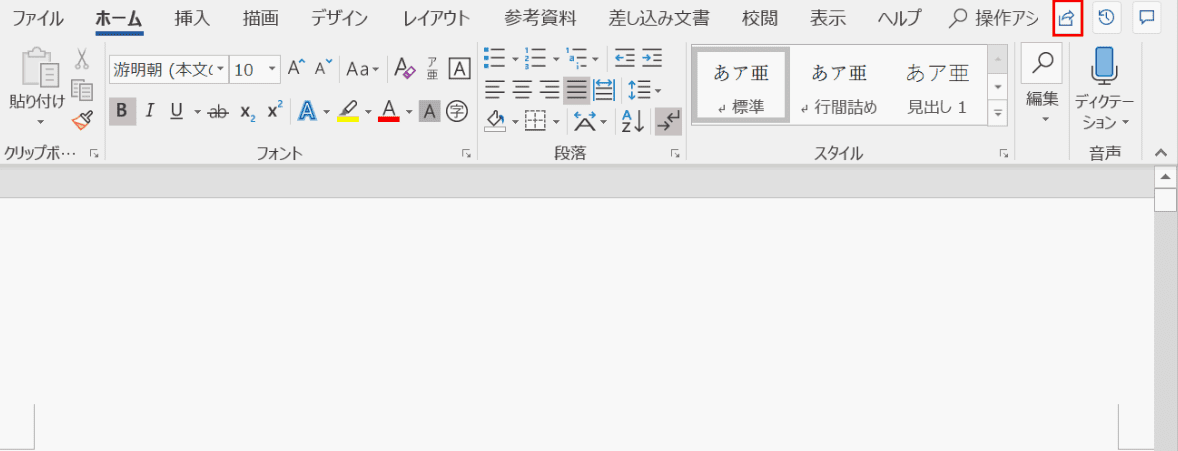Apply the 標準 style
1178x451 pixels.
tap(741, 85)
